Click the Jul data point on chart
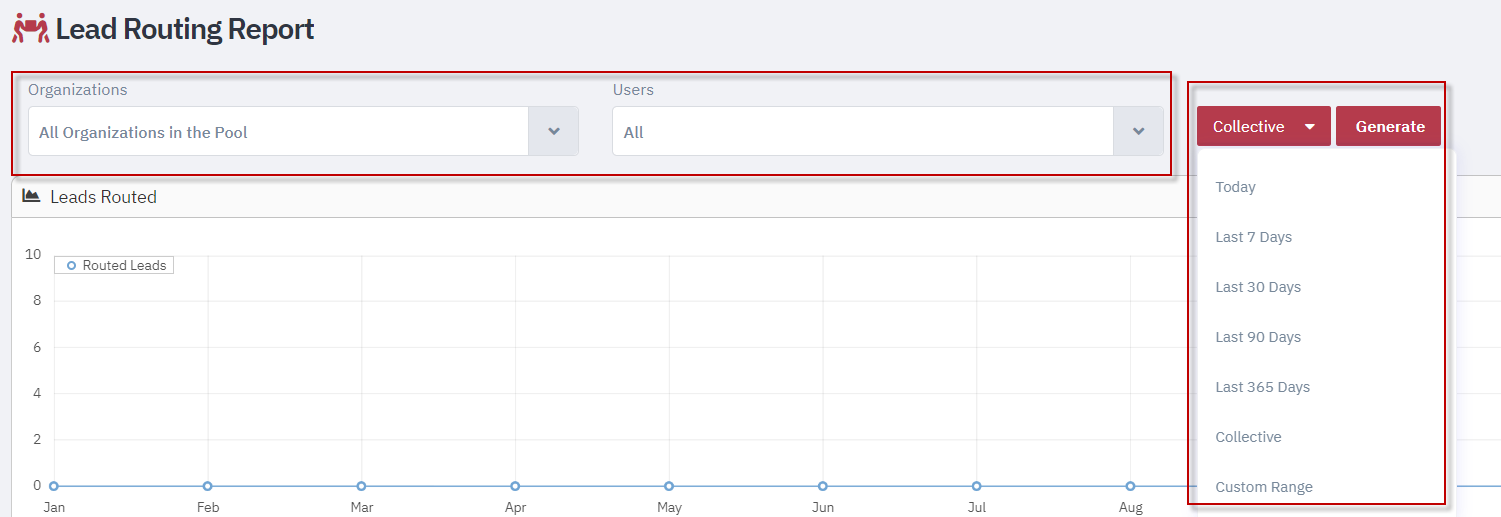This screenshot has width=1501, height=517. point(976,486)
